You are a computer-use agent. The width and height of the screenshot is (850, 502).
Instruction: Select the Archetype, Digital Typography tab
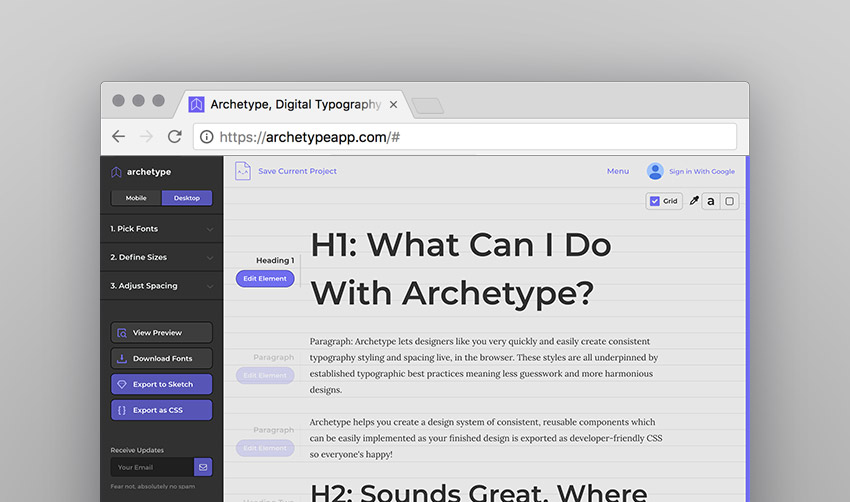point(295,104)
